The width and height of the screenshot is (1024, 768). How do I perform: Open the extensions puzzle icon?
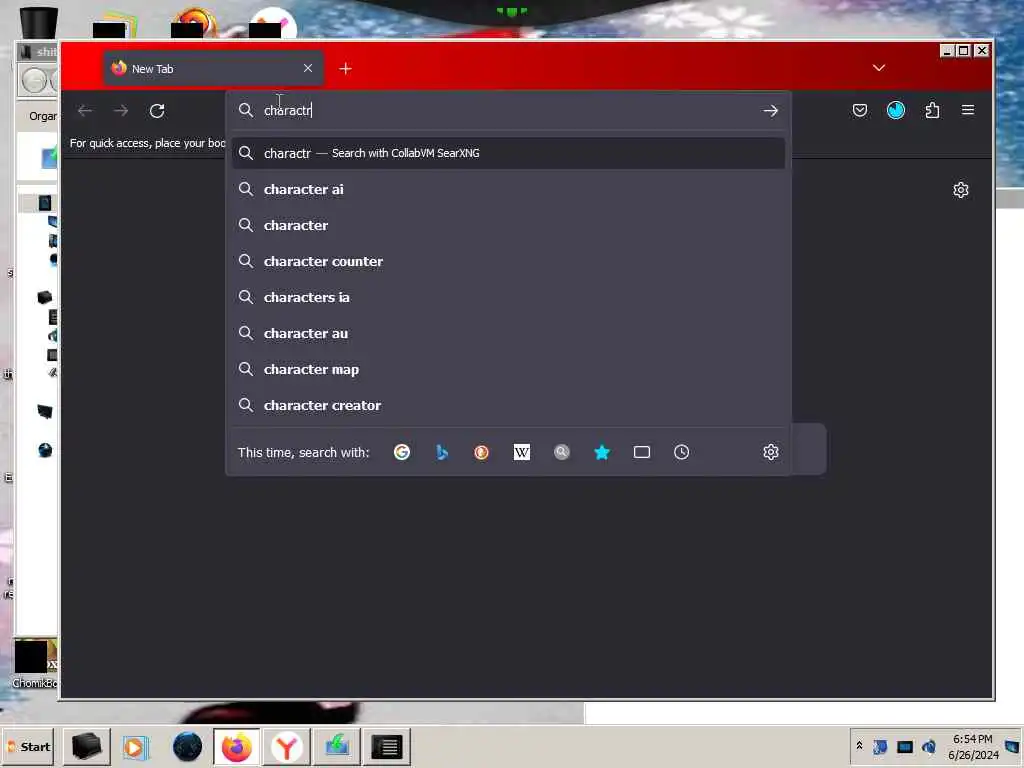932,110
